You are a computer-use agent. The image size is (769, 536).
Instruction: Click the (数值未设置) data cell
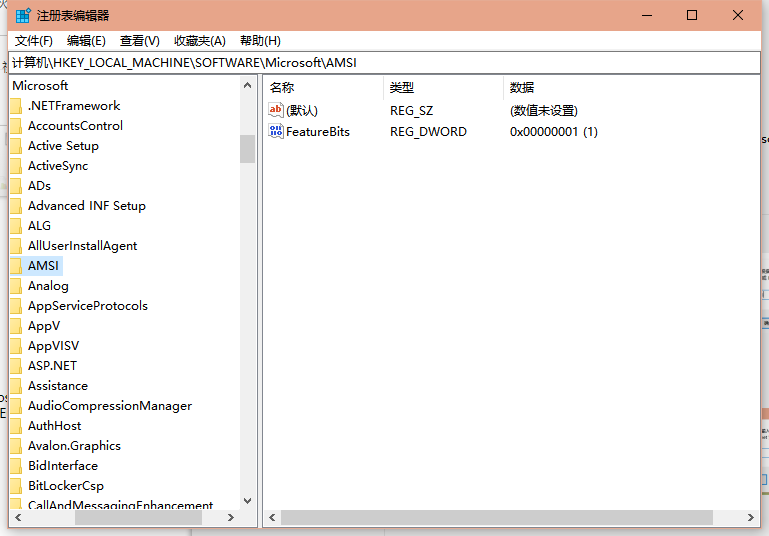coord(543,111)
